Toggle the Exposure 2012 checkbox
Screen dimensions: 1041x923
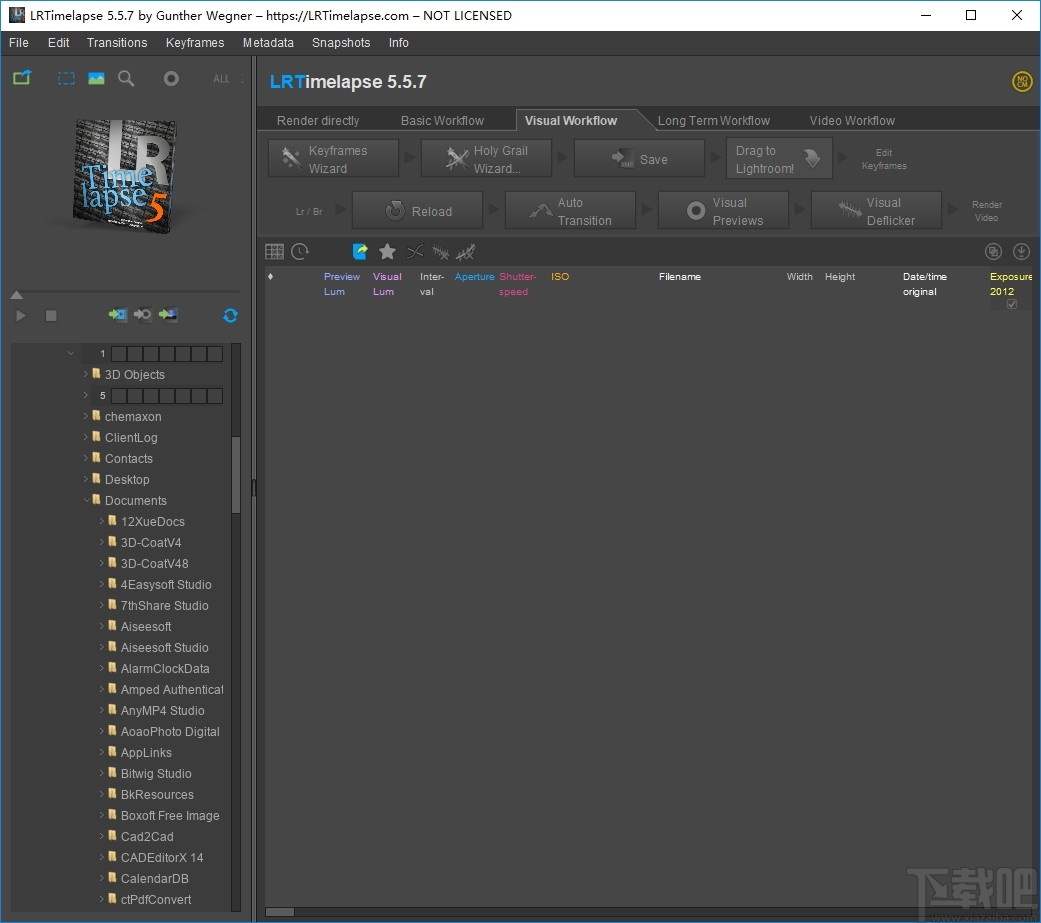pos(1012,304)
